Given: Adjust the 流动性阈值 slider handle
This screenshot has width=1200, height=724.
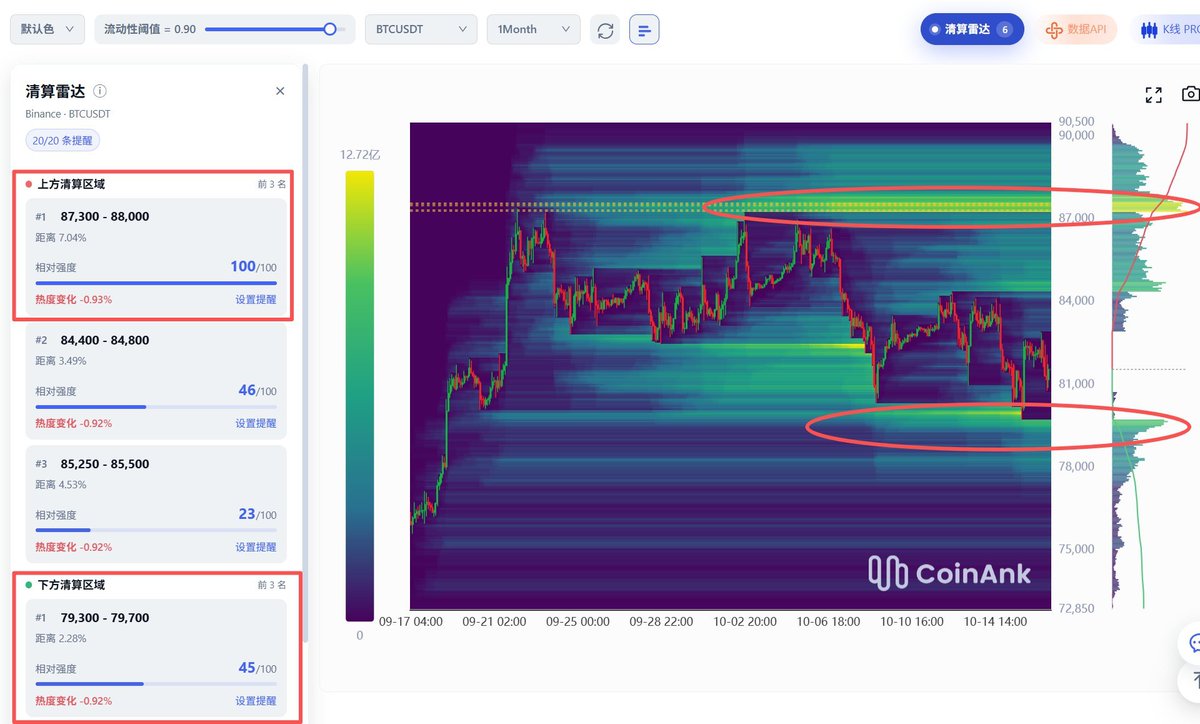Looking at the screenshot, I should (330, 30).
